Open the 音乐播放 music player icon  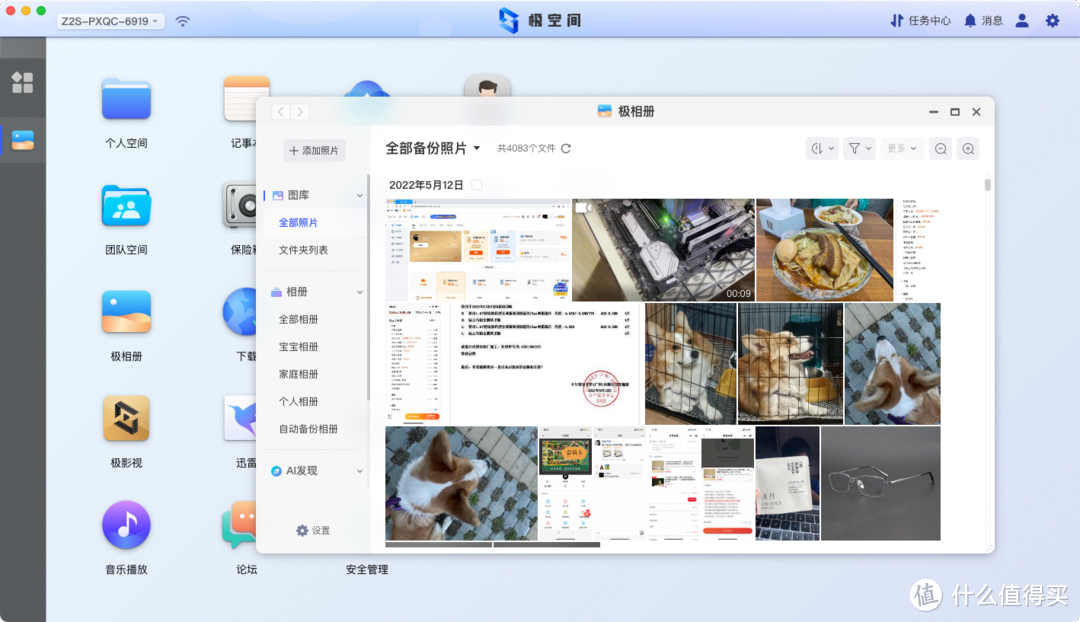click(x=126, y=524)
